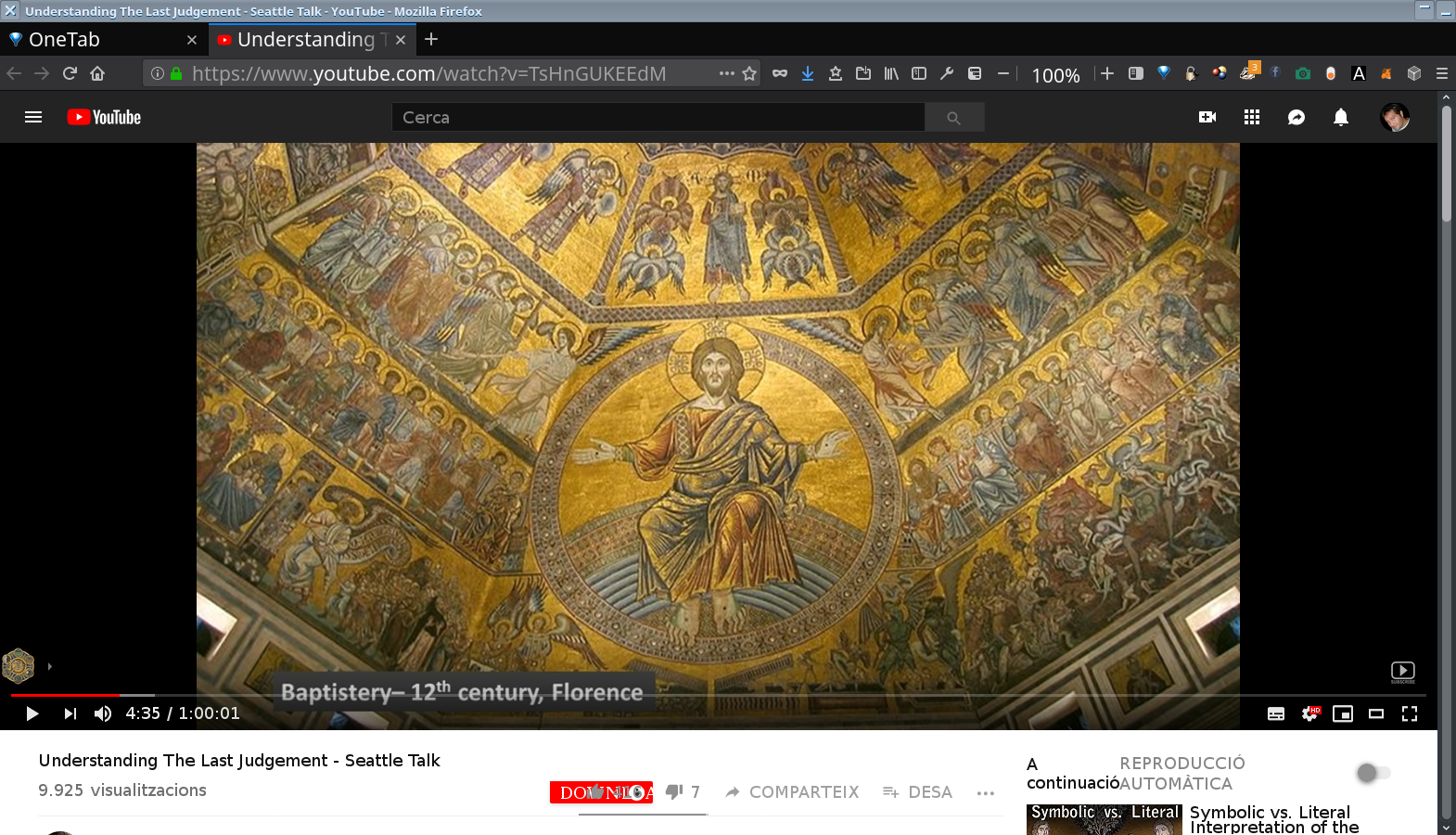The width and height of the screenshot is (1456, 835).
Task: Click the page's vertical scrollbar thumb
Action: (x=1446, y=162)
